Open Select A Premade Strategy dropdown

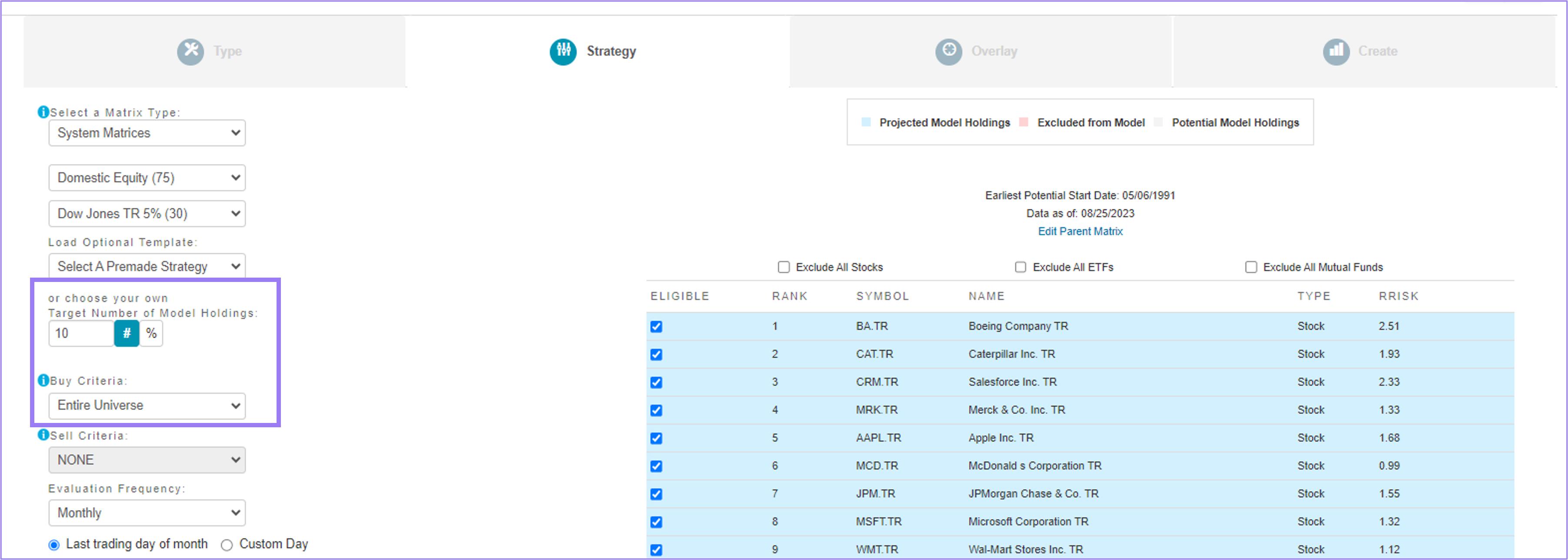(147, 266)
